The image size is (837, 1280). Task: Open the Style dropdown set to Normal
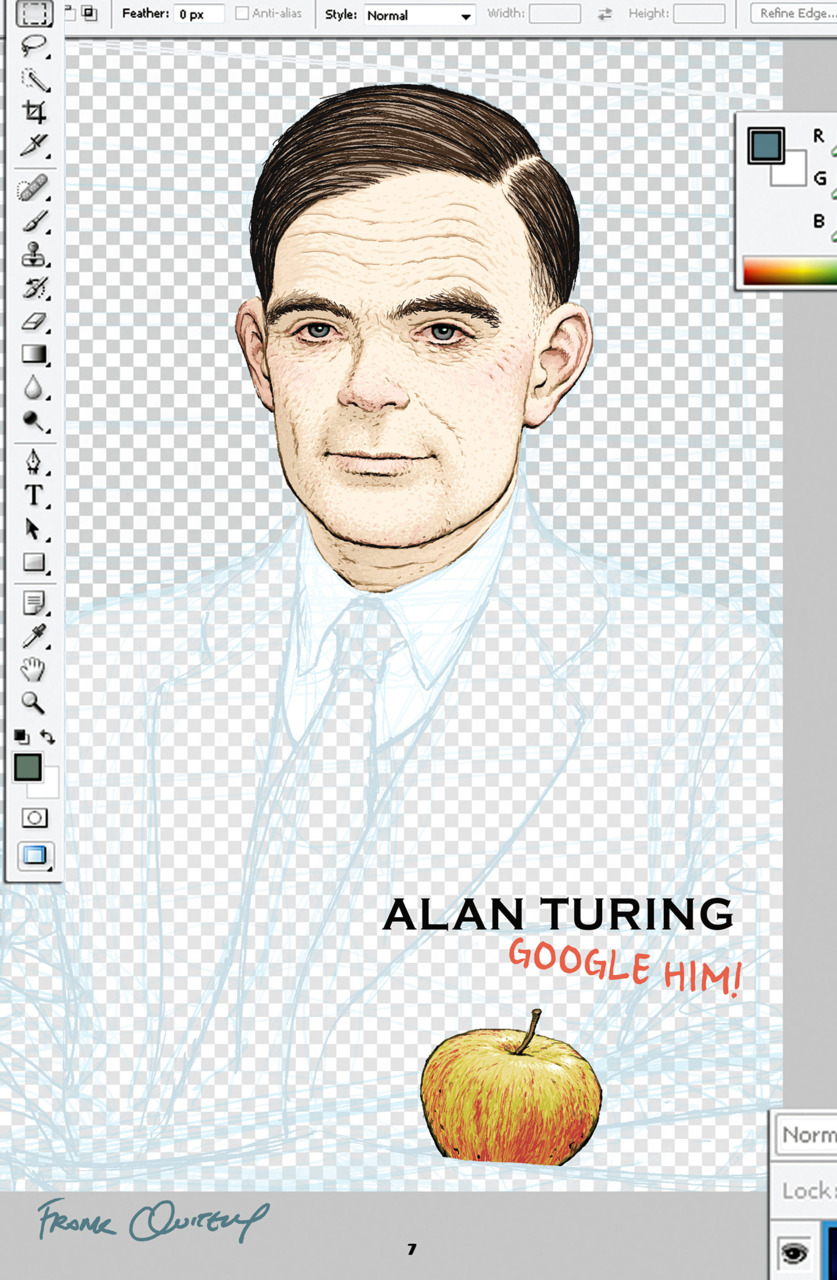pyautogui.click(x=418, y=15)
